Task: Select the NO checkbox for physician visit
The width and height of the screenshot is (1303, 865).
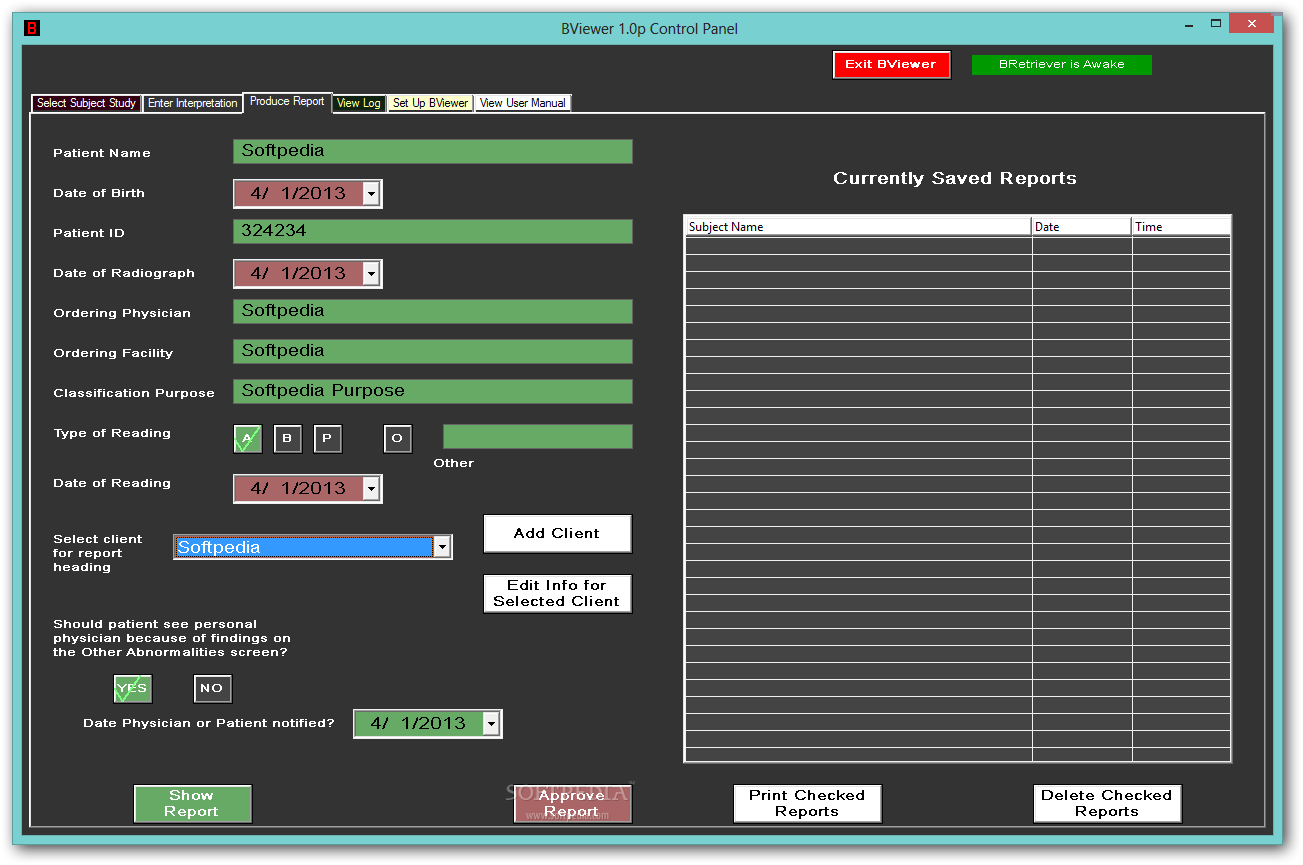Action: (212, 688)
